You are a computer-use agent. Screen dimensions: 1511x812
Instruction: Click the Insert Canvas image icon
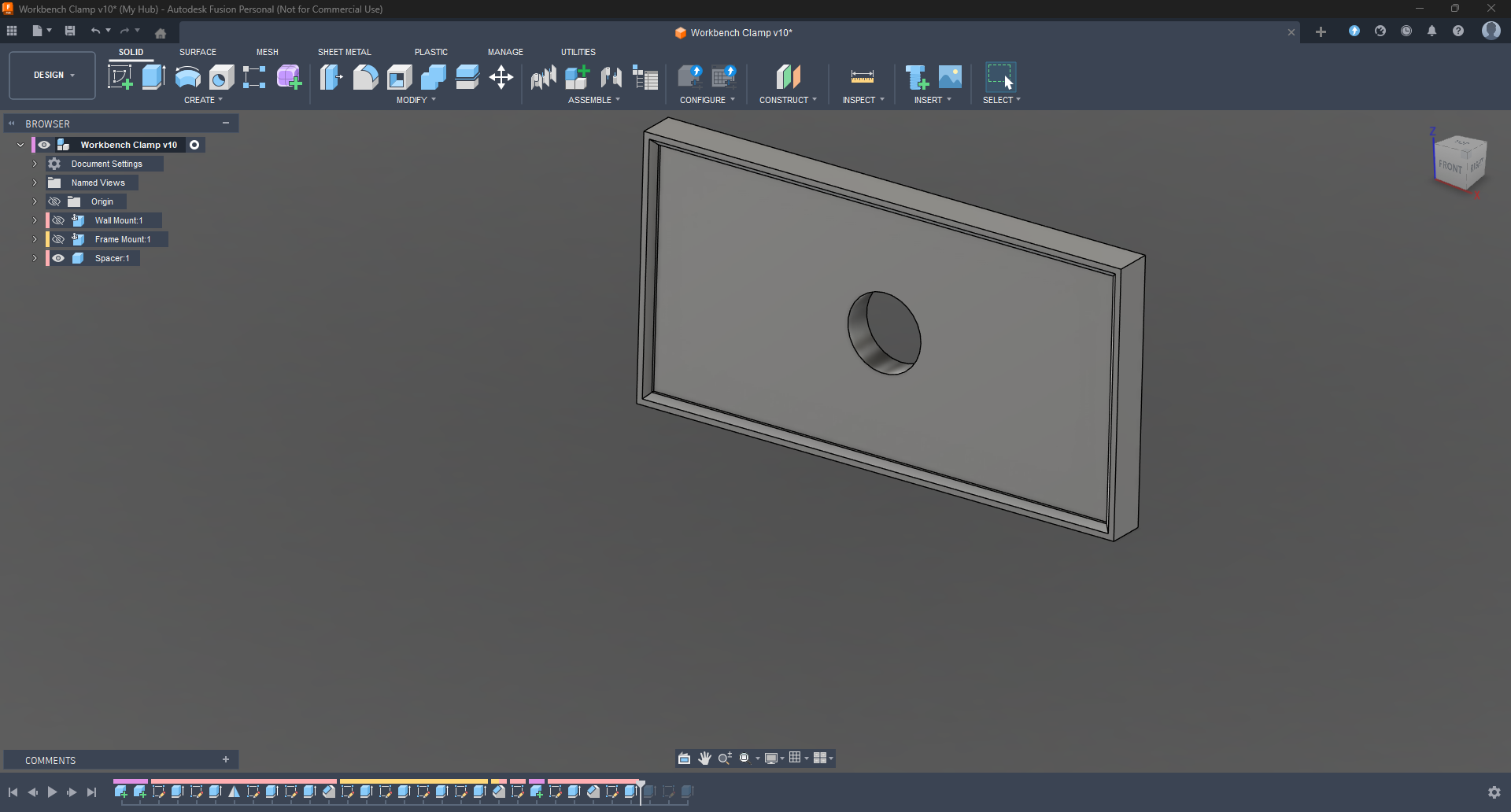pos(950,77)
